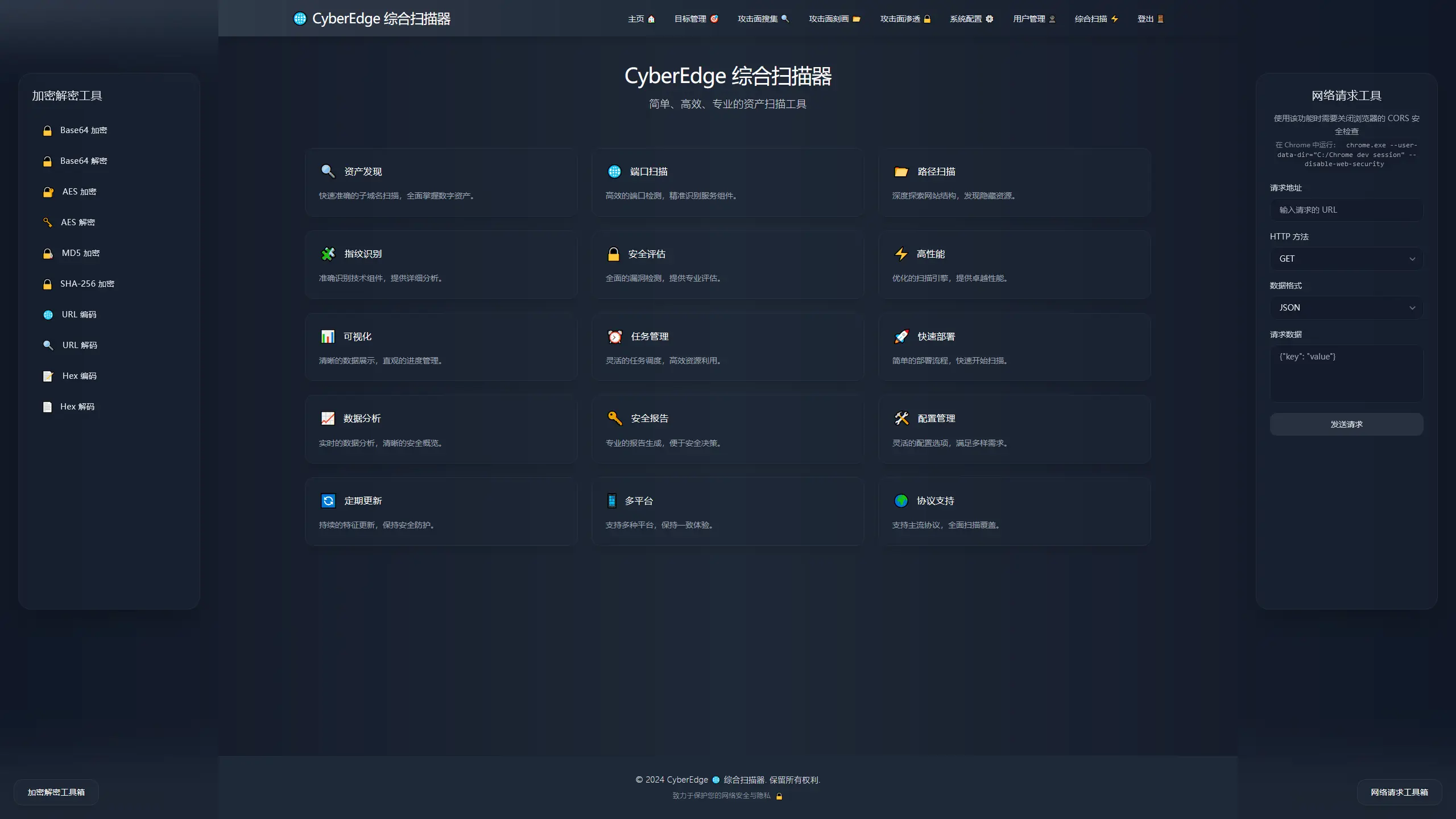The height and width of the screenshot is (819, 1456).
Task: Click the 请求地址 URL input field
Action: pos(1346,210)
